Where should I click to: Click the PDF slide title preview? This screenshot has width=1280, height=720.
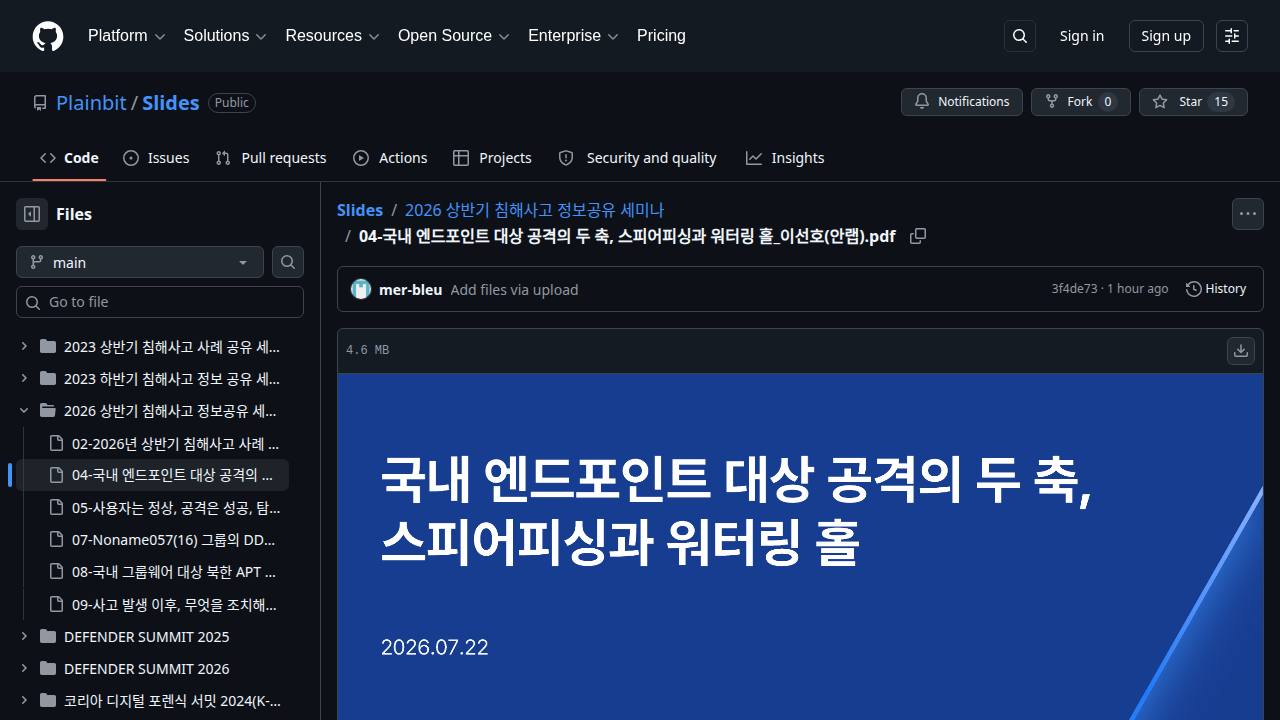[x=735, y=510]
